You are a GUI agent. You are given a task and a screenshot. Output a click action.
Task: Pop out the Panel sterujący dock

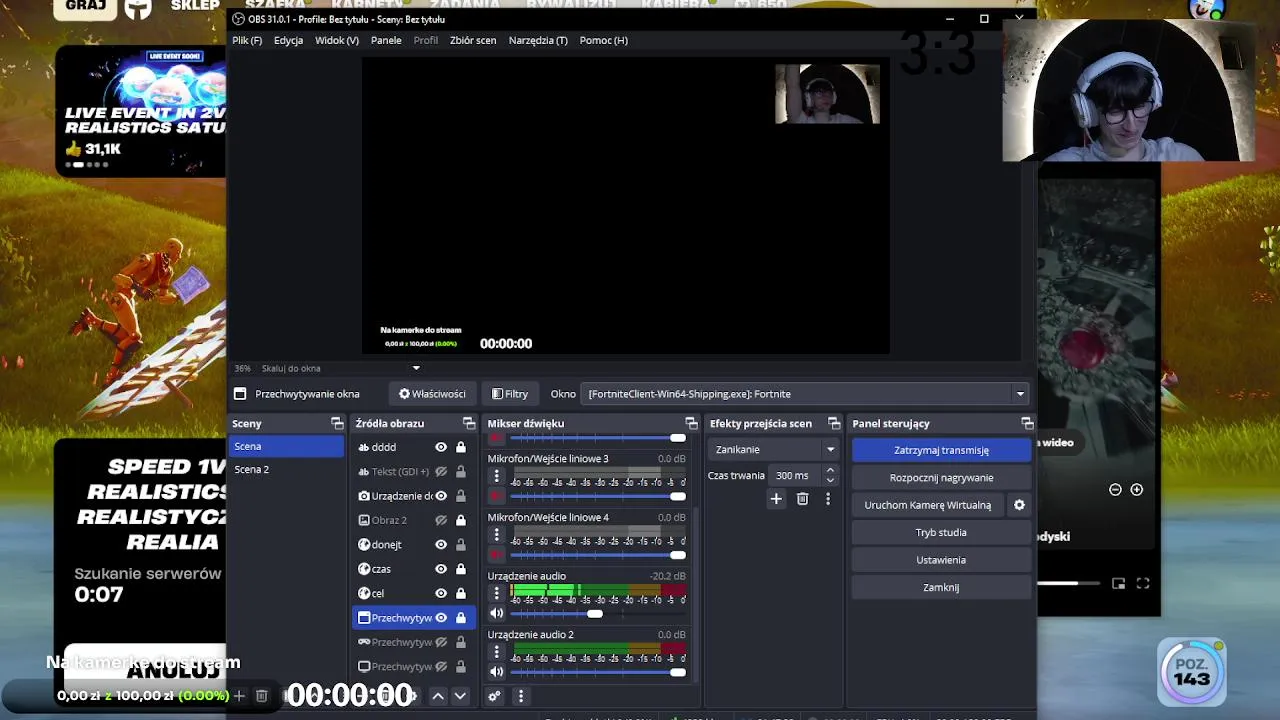click(1027, 424)
